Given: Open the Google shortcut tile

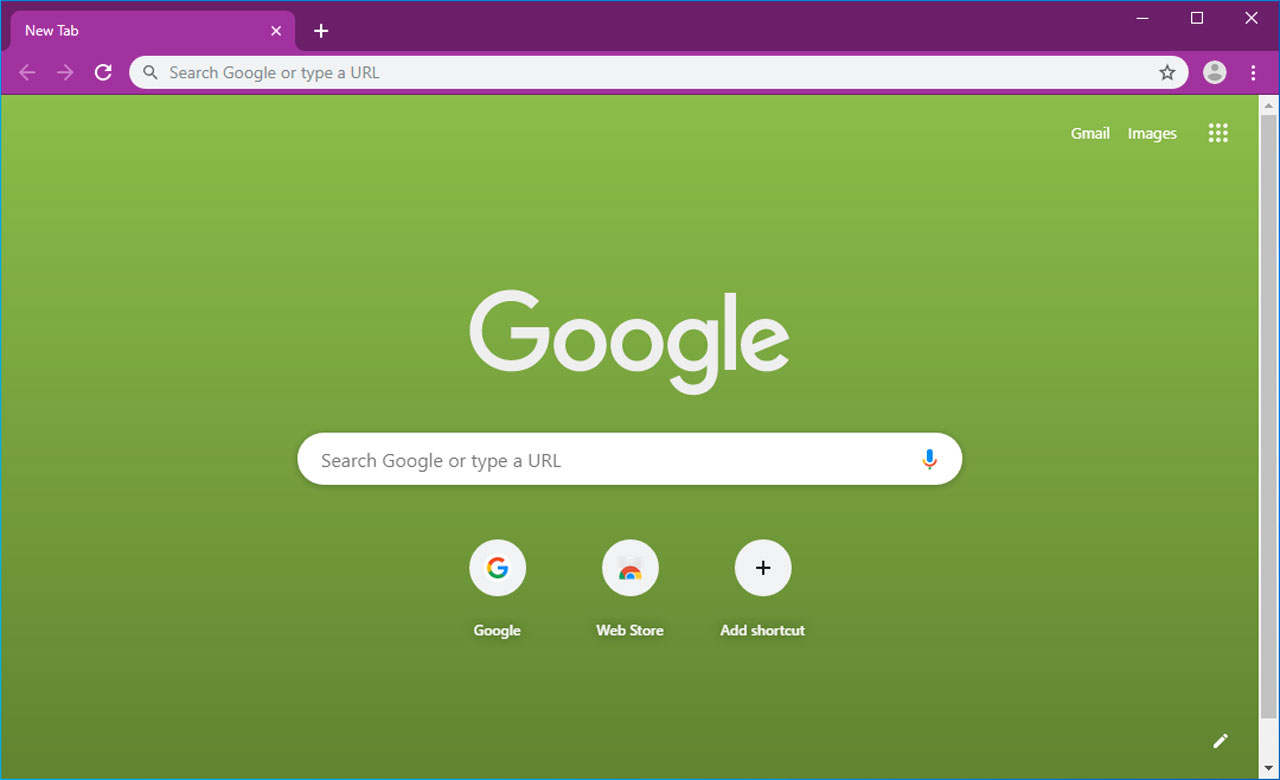Looking at the screenshot, I should [x=497, y=568].
